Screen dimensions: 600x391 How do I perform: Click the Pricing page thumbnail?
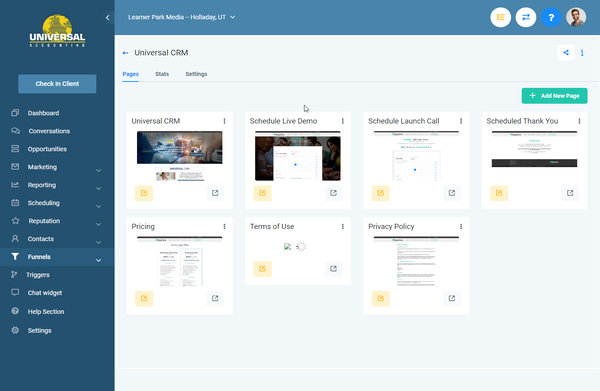click(x=179, y=261)
